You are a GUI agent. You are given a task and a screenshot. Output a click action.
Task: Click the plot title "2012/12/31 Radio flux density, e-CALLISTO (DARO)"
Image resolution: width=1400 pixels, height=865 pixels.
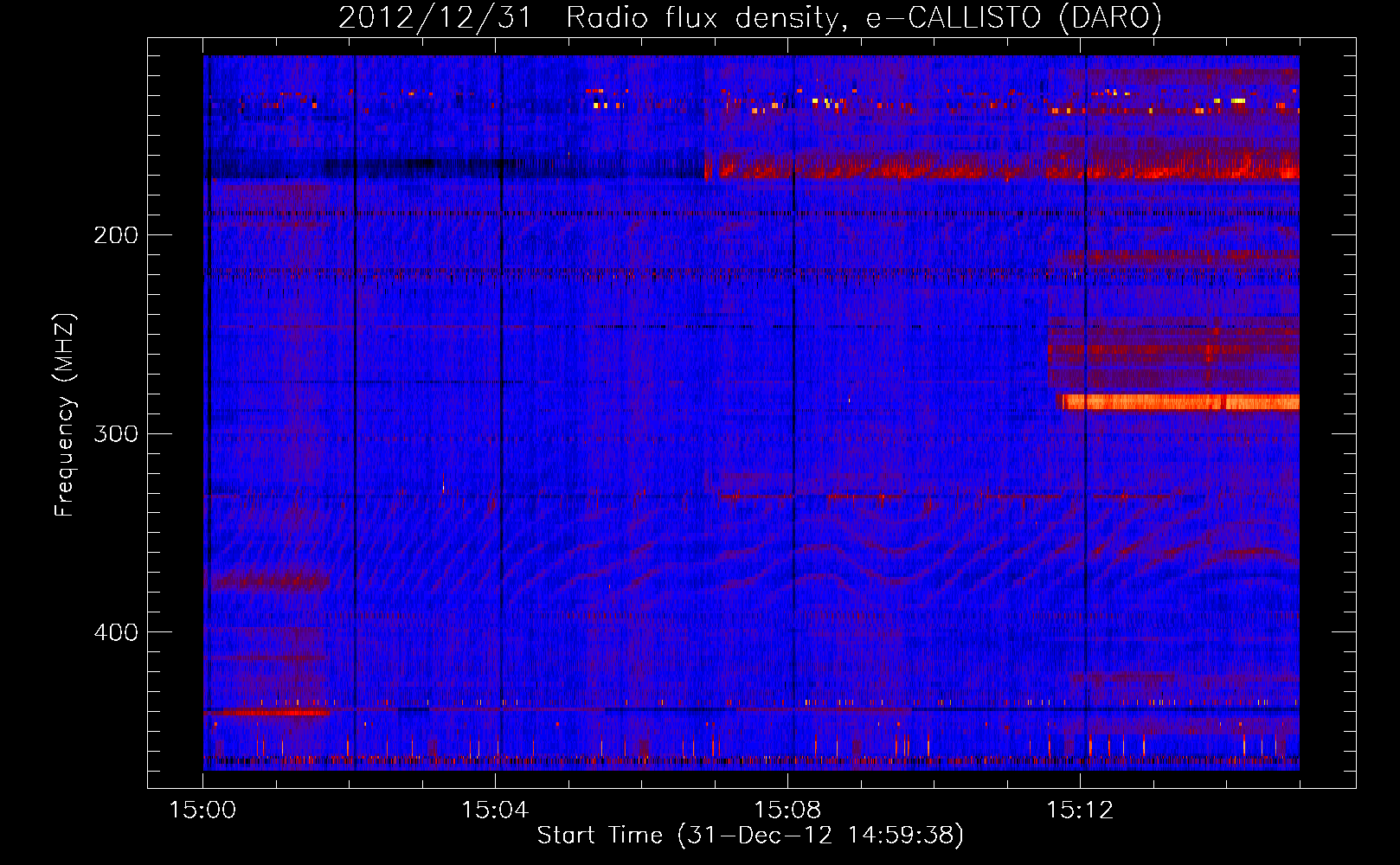(x=750, y=18)
